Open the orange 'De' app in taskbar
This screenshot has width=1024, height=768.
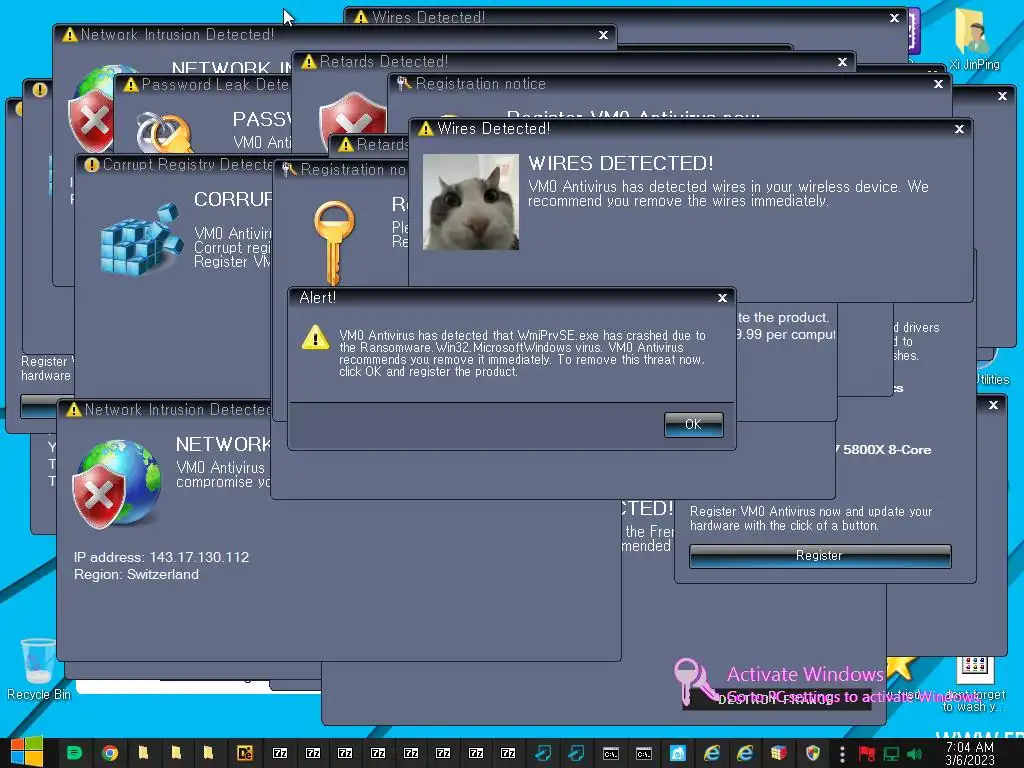point(244,753)
